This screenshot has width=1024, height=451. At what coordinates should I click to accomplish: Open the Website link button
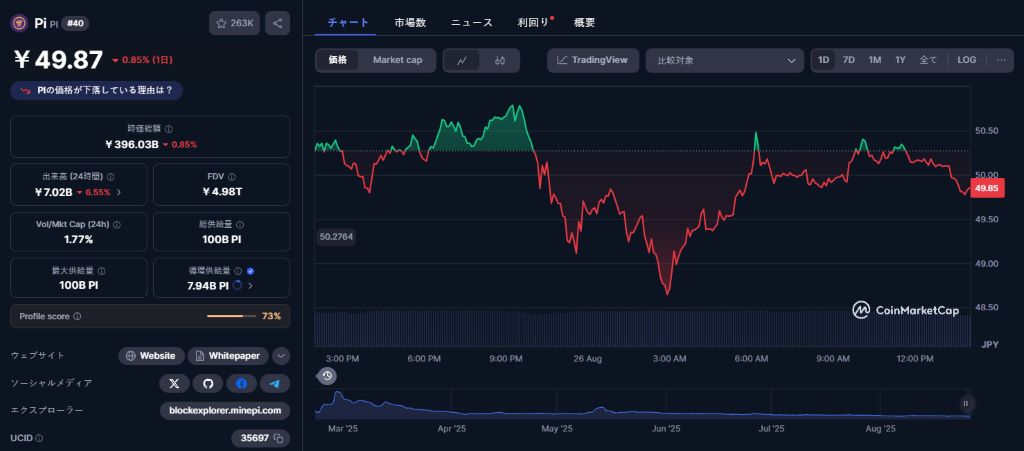(152, 356)
